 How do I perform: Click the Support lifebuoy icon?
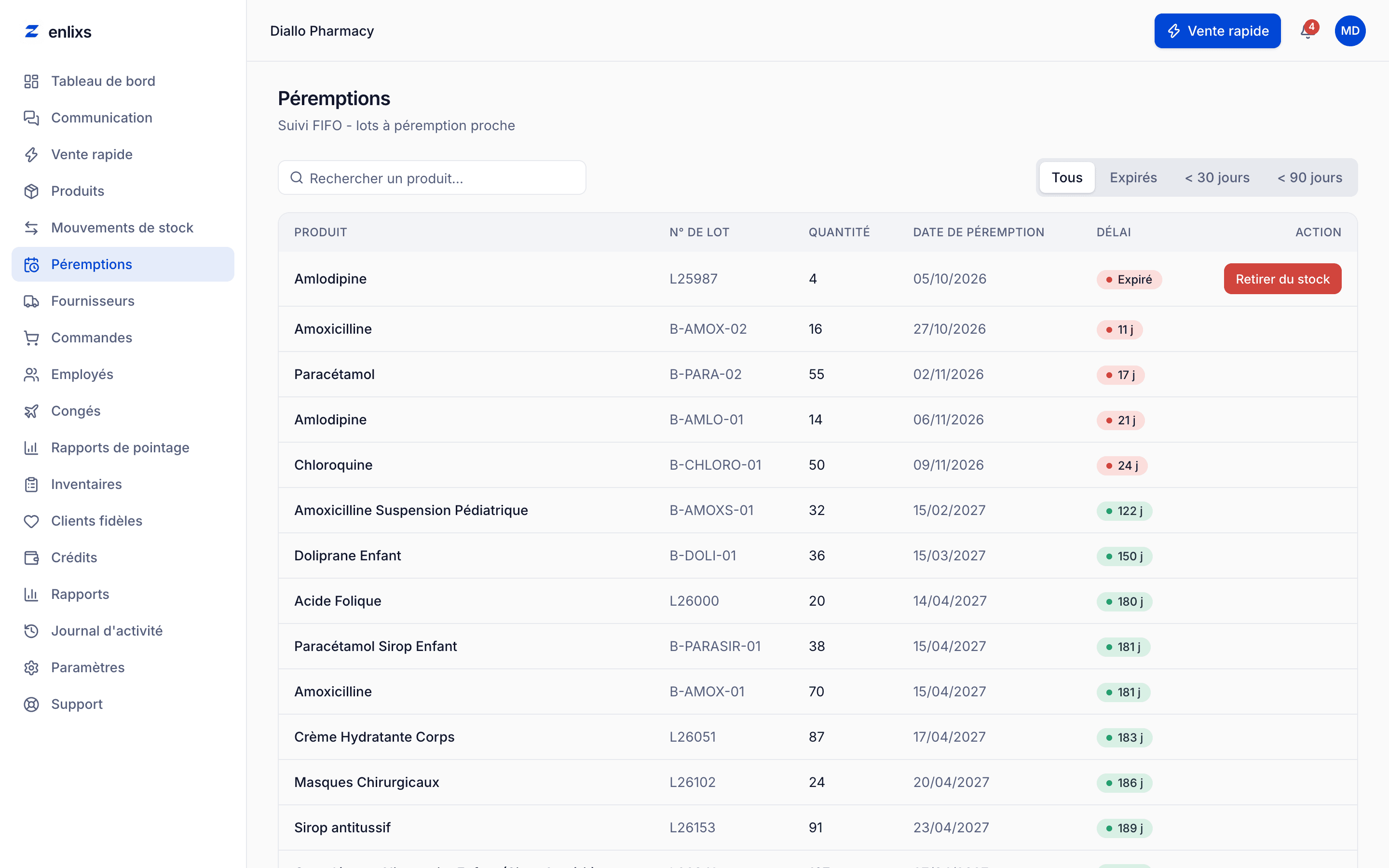coord(31,705)
